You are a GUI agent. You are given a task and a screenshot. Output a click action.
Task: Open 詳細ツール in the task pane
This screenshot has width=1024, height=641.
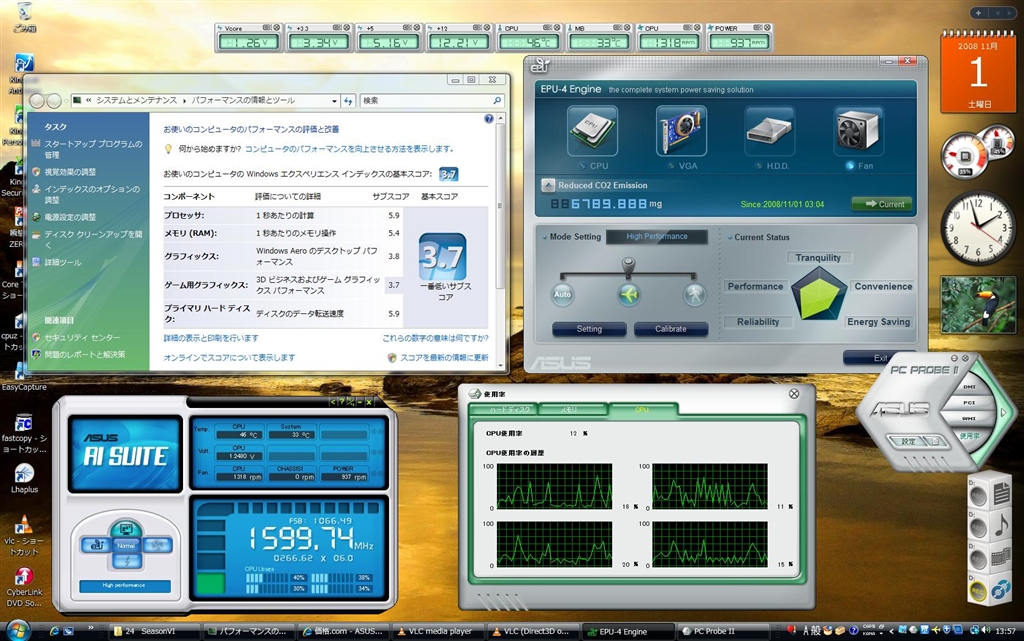click(63, 262)
